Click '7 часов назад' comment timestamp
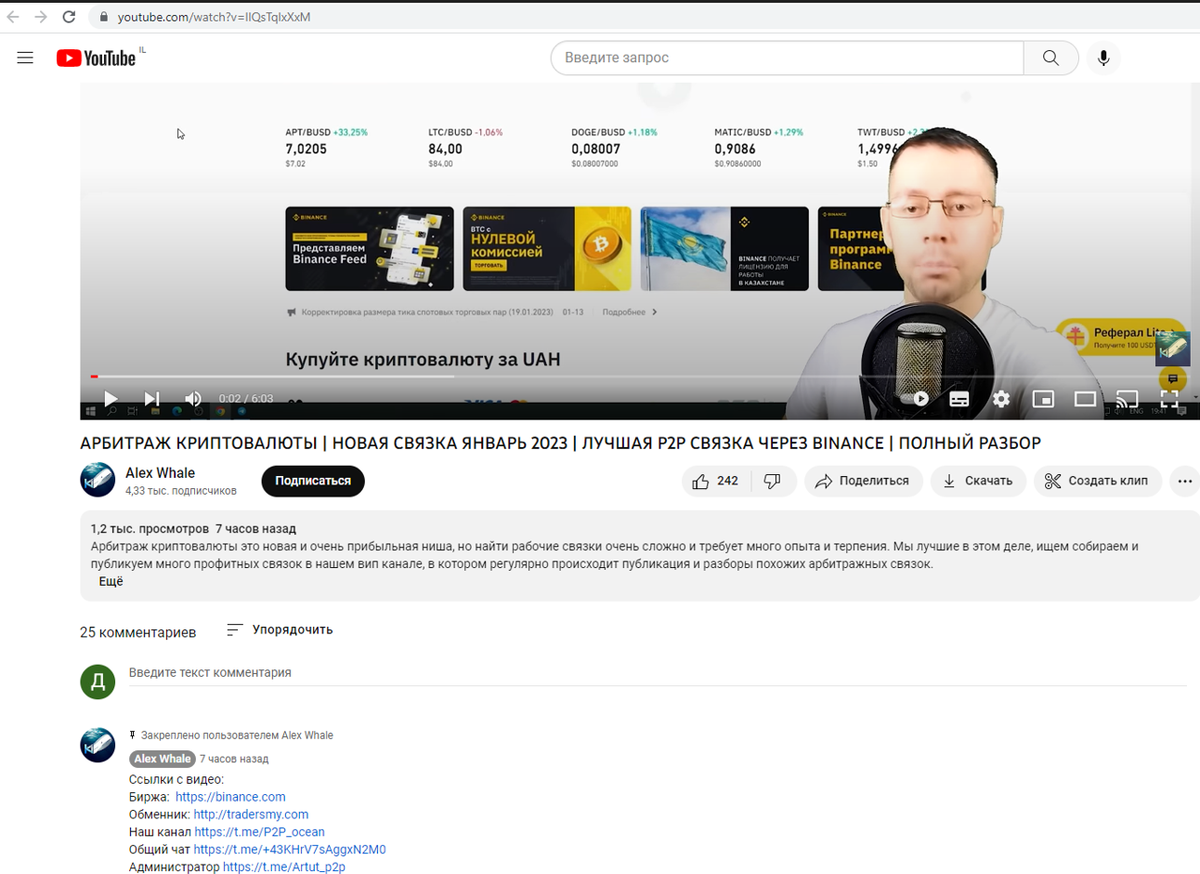Screen dimensions: 1200x874 click(234, 759)
